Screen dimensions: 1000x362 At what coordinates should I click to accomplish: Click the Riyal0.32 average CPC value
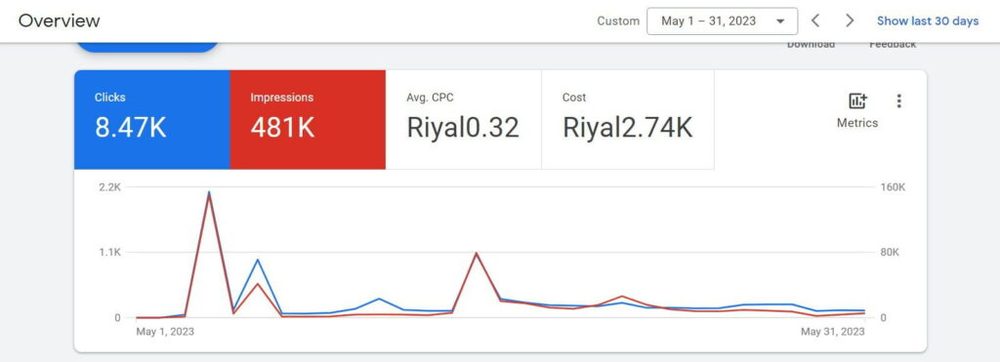(463, 127)
